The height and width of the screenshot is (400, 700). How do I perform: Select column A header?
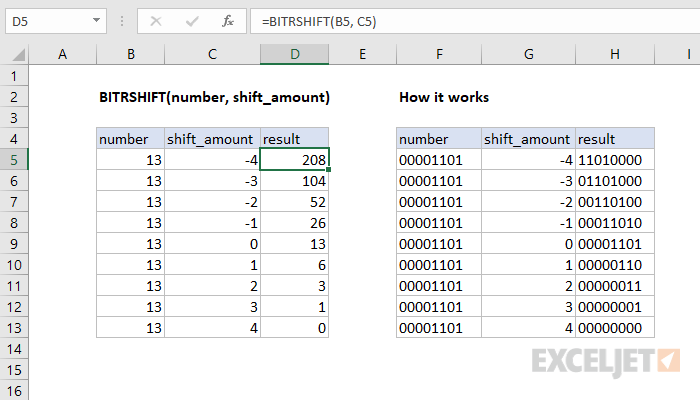62,54
